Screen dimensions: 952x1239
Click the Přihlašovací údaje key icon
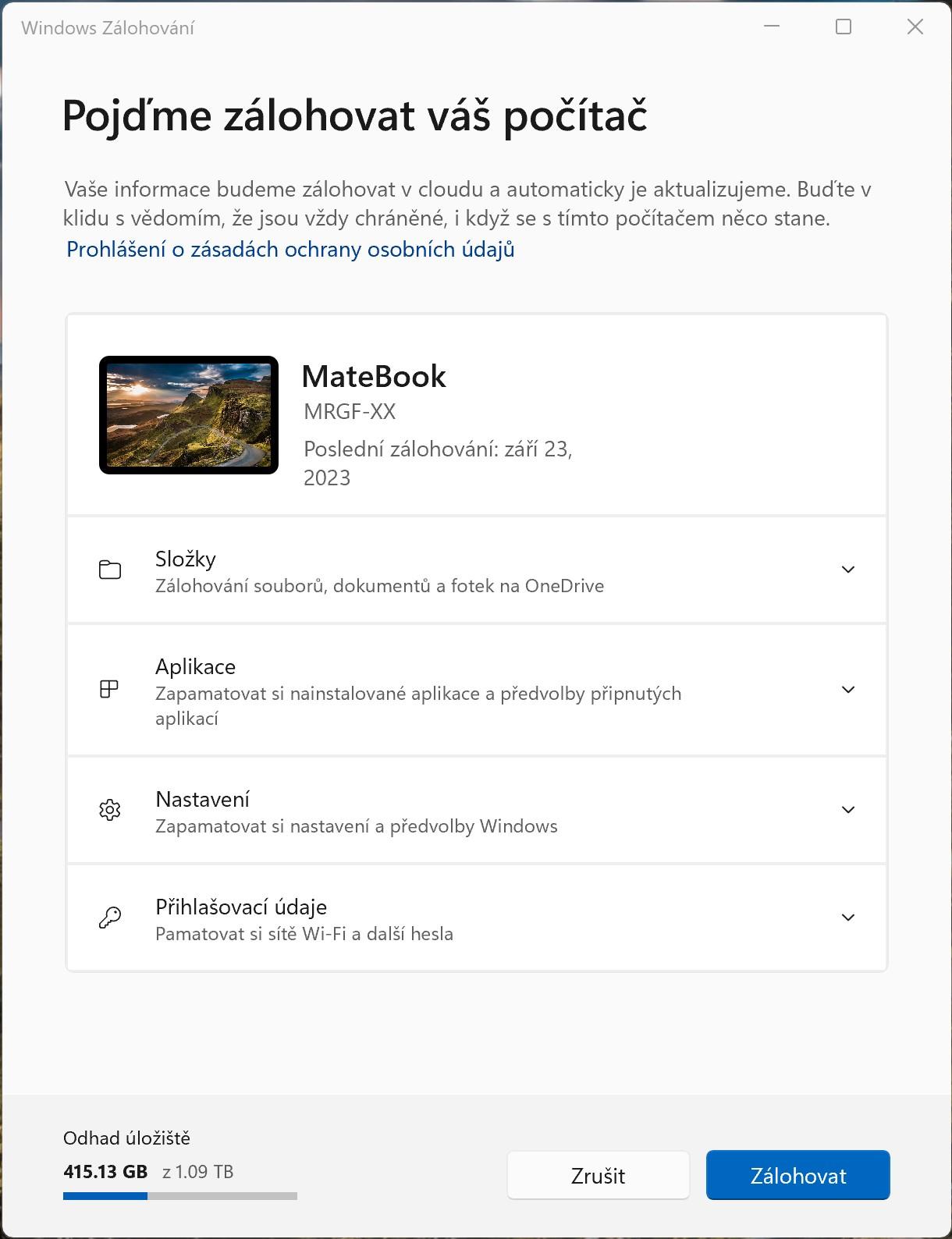coord(110,918)
